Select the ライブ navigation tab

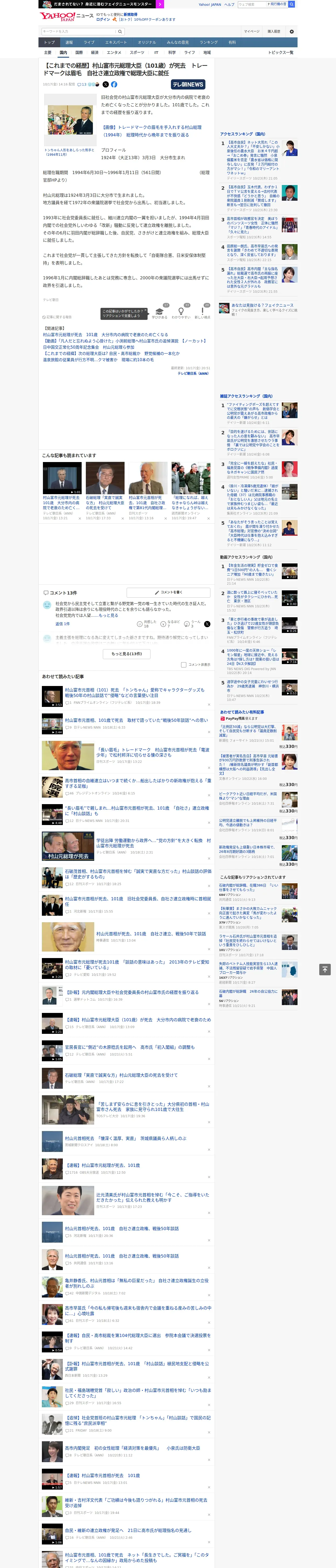89,43
